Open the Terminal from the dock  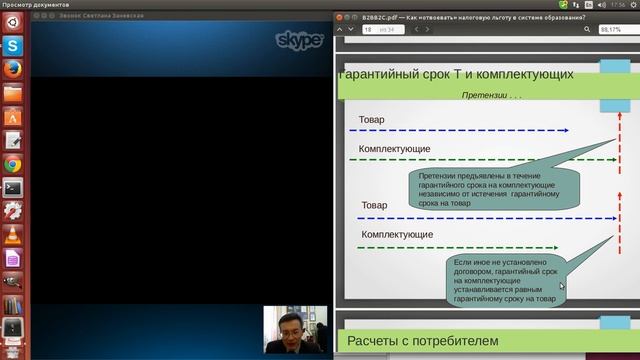(x=13, y=188)
